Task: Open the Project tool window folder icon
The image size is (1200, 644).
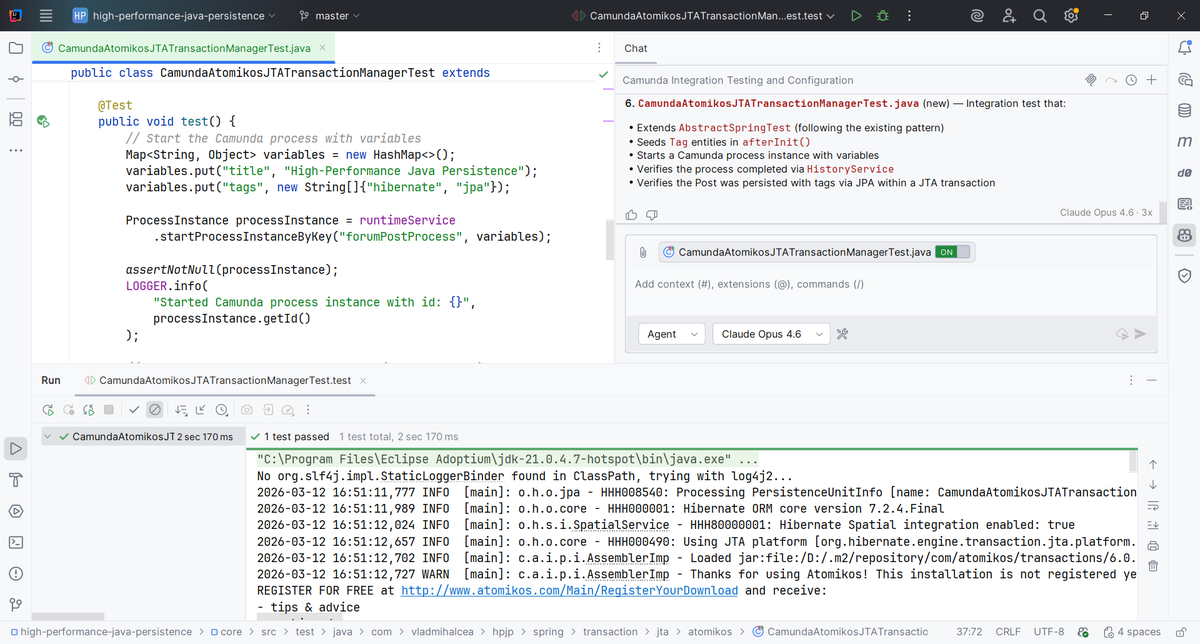Action: 15,48
